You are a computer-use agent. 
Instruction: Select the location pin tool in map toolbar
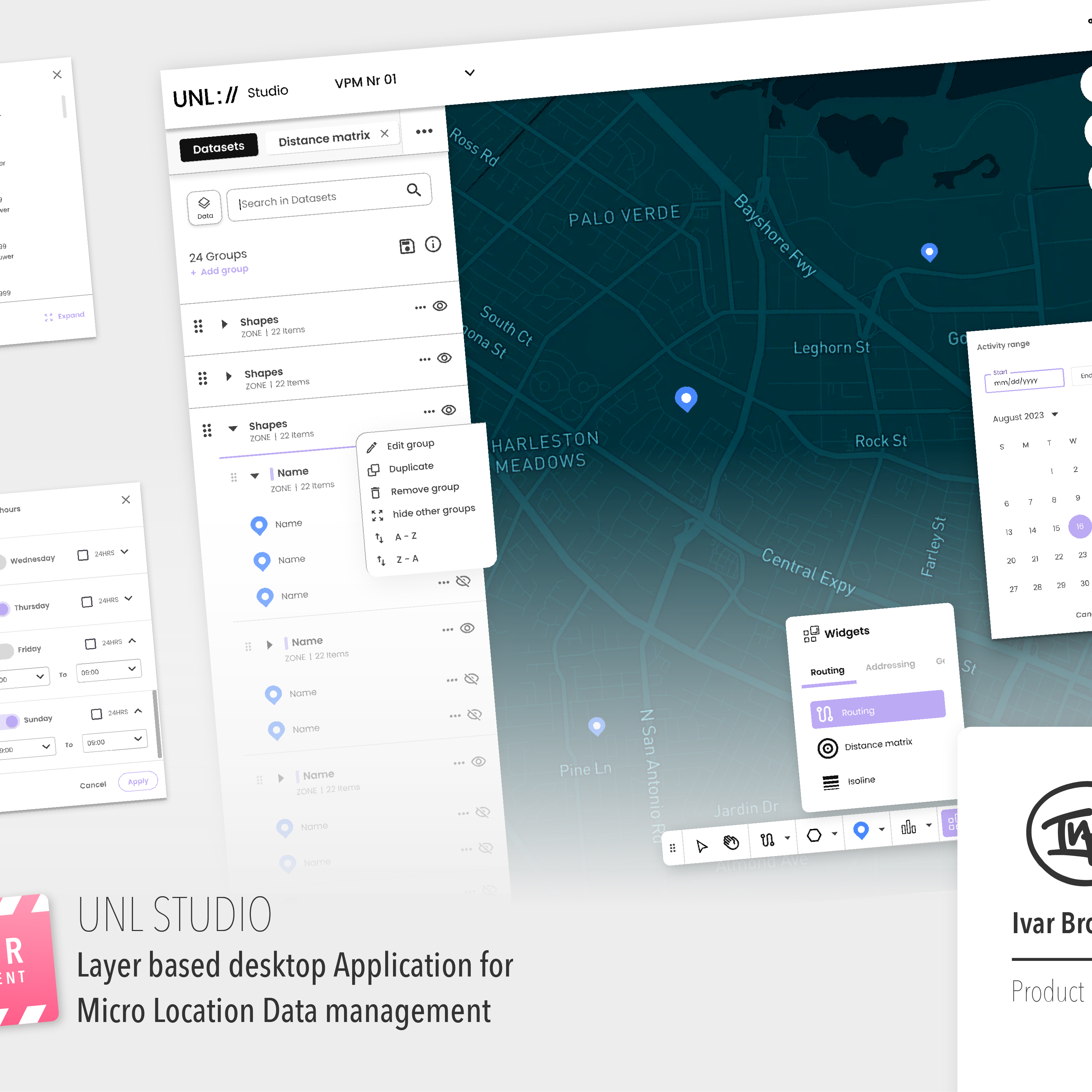861,830
